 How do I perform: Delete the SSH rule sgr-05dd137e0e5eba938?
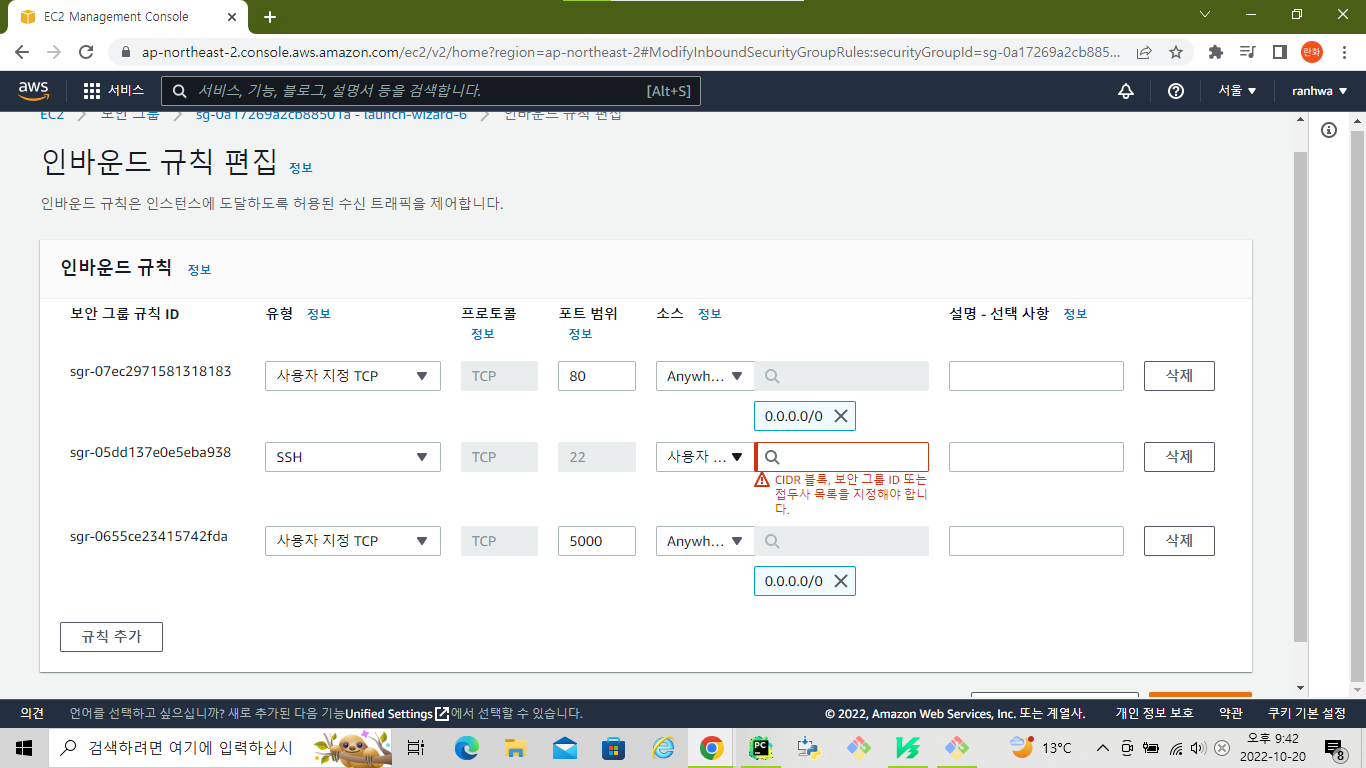[1179, 457]
